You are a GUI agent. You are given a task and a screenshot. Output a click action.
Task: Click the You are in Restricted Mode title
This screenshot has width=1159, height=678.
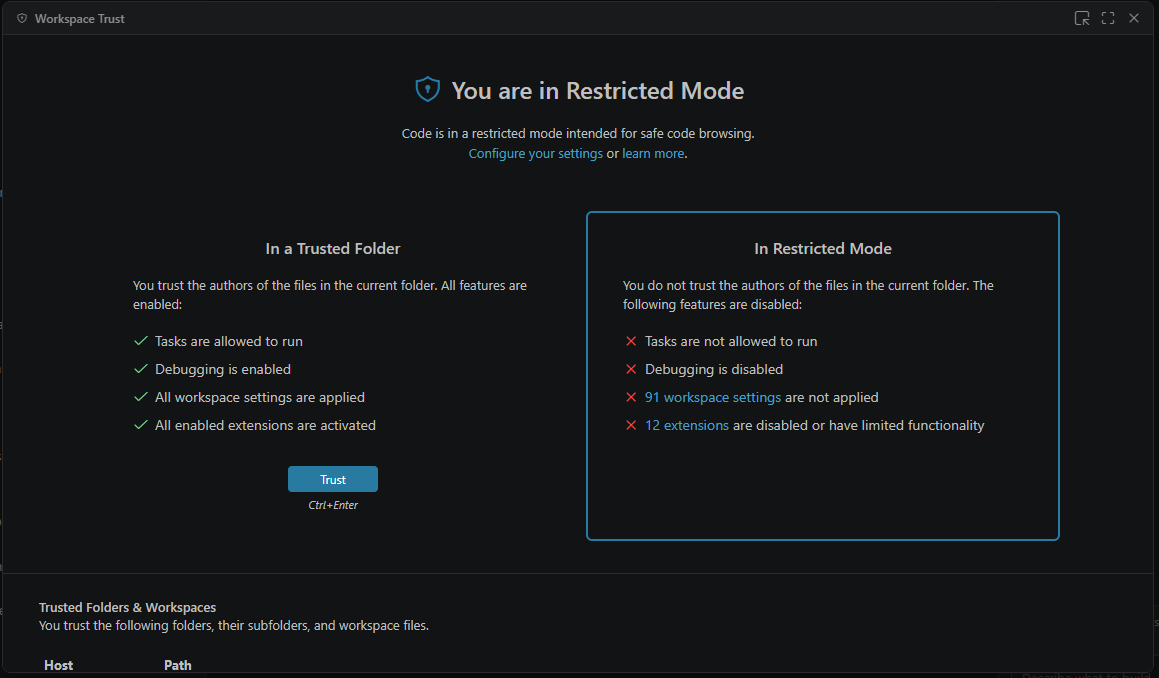point(598,90)
